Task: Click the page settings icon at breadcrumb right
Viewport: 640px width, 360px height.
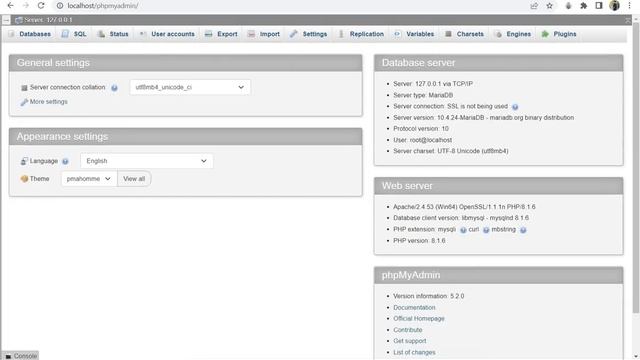Action: tap(628, 20)
